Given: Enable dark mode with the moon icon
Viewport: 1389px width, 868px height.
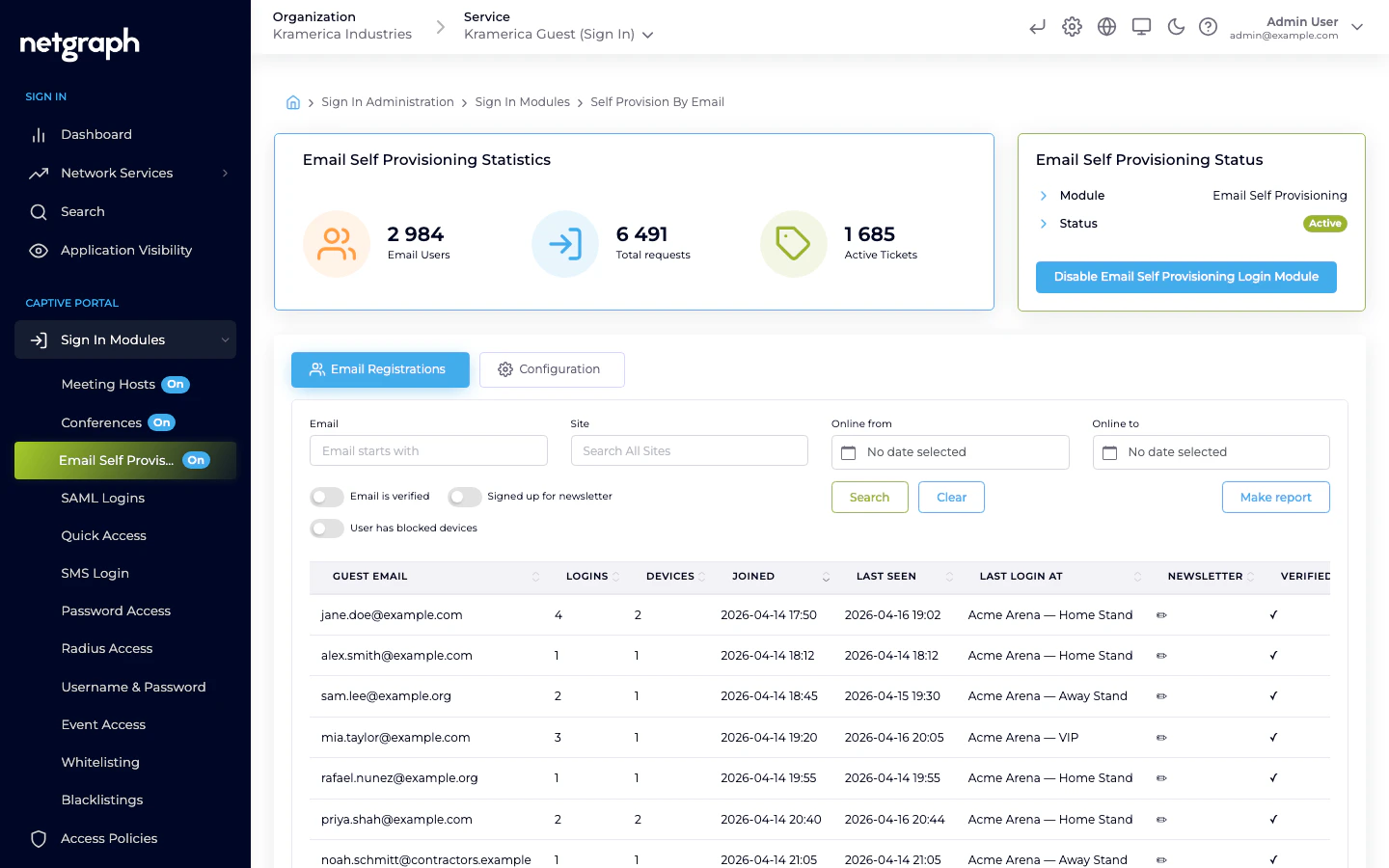Looking at the screenshot, I should point(1176,26).
